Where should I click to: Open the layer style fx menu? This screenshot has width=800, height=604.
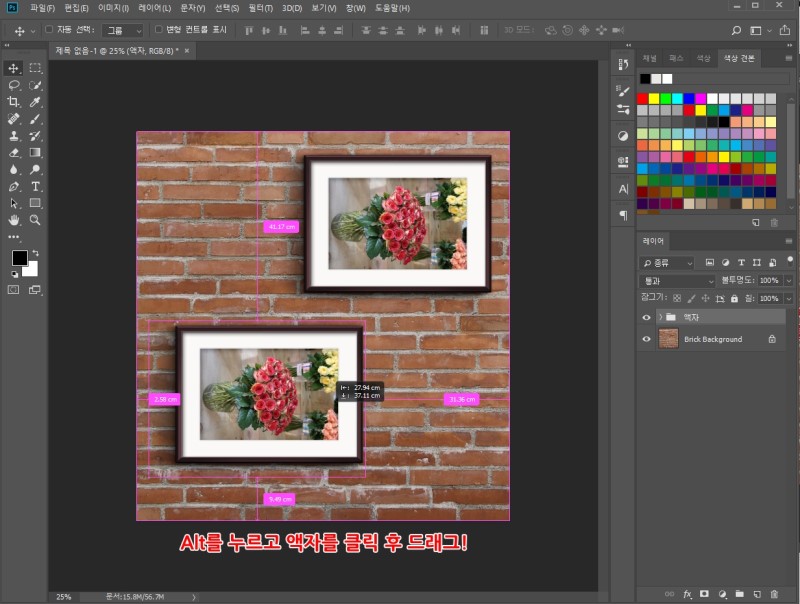687,593
